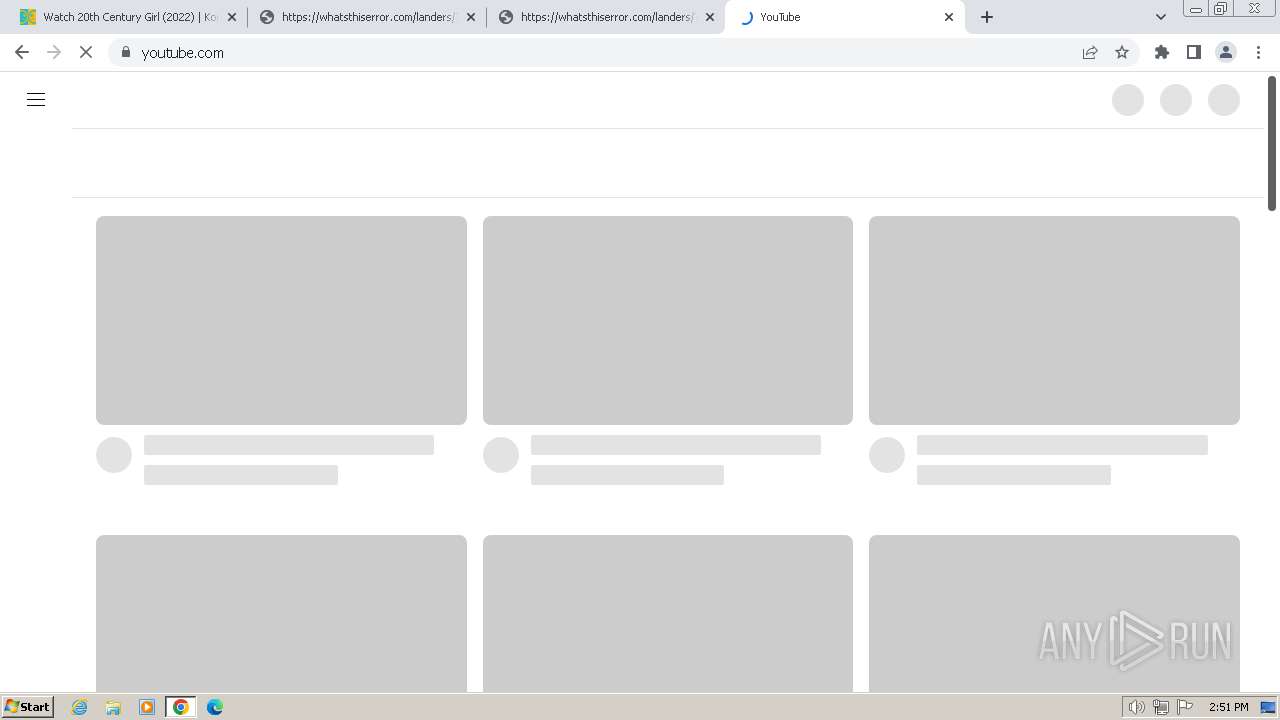
Task: Close the first whatsthiserror.com tab
Action: [471, 17]
